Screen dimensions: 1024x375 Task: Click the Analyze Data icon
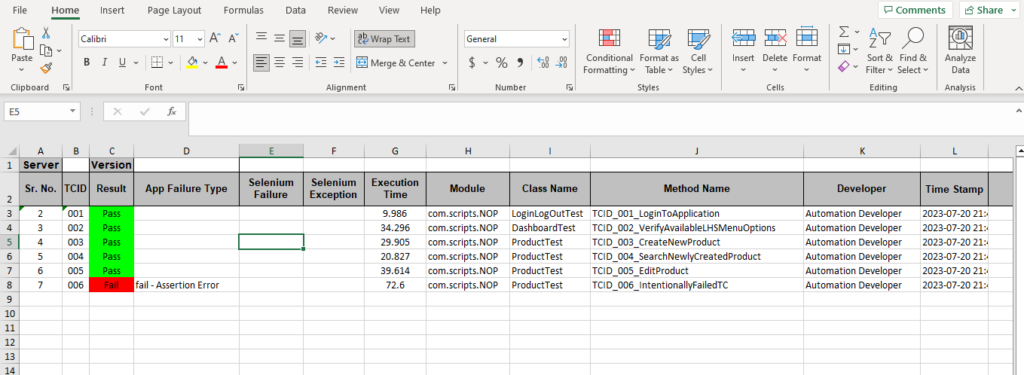pos(960,38)
